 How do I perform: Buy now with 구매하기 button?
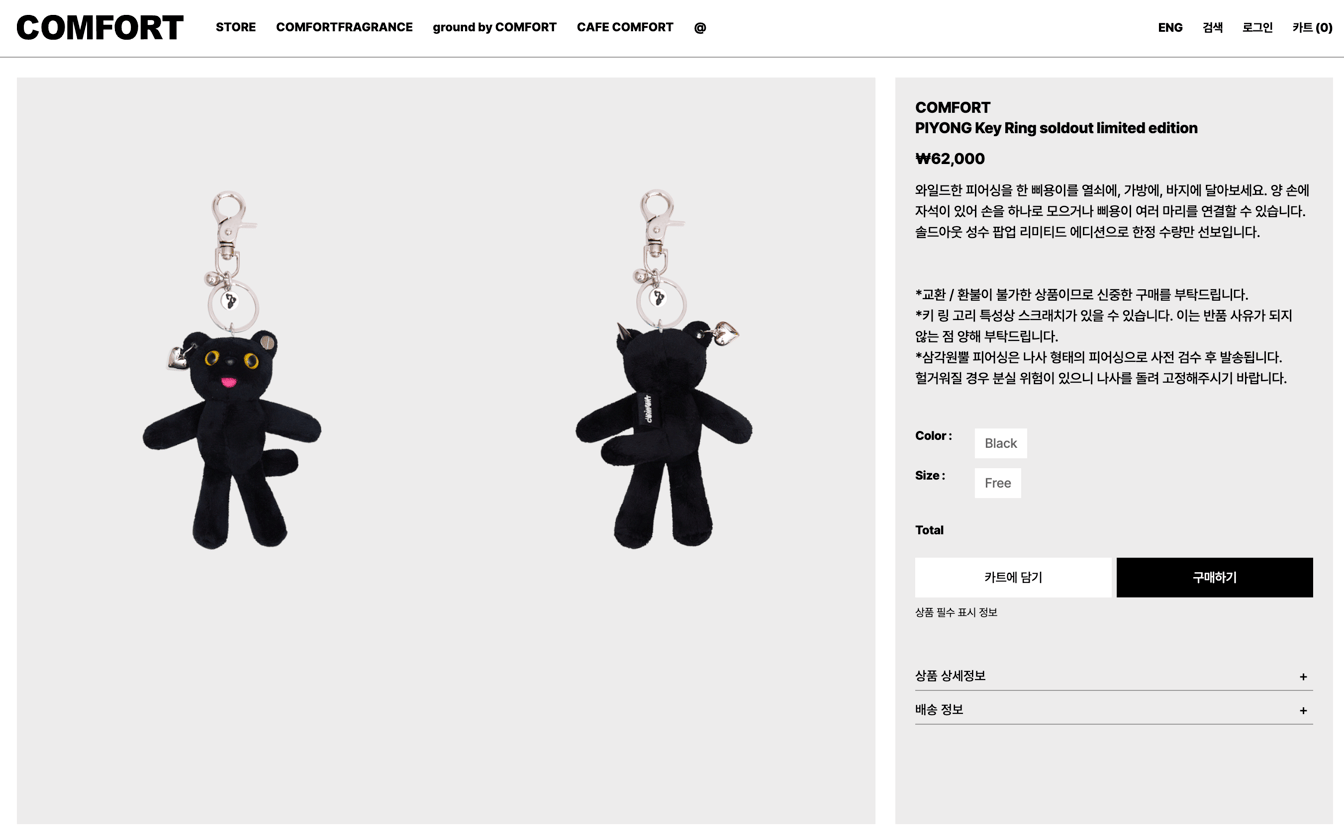click(x=1214, y=577)
